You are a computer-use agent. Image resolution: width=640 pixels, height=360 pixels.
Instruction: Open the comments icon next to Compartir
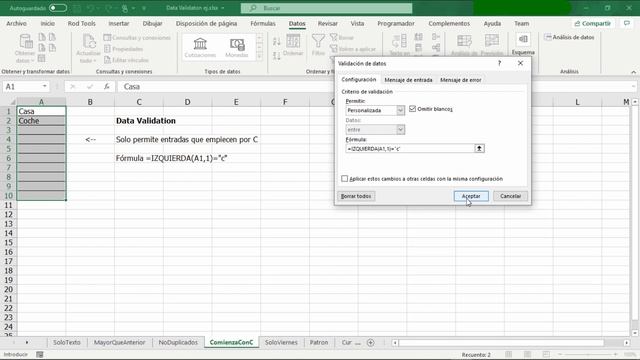627,23
